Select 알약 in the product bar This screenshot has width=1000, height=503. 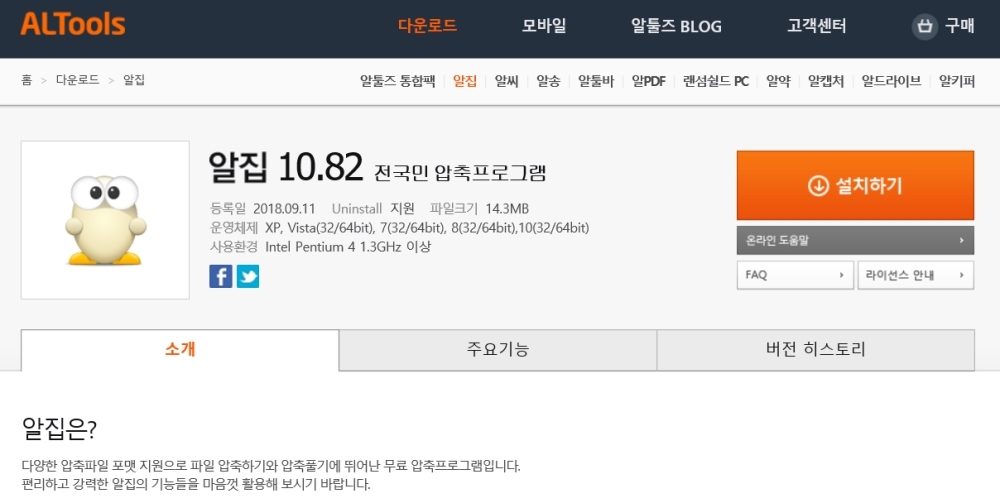tap(778, 81)
